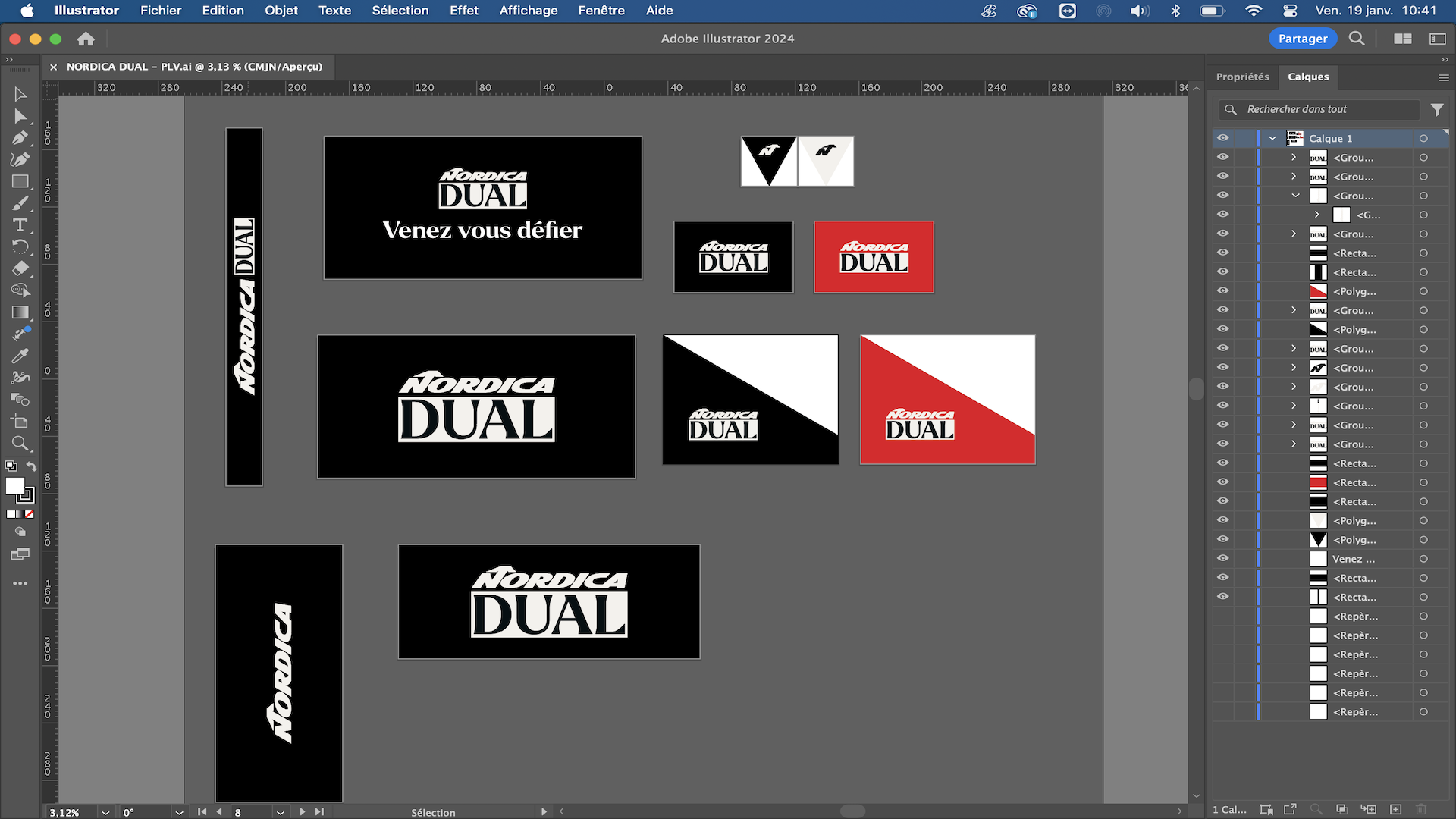The height and width of the screenshot is (819, 1456).
Task: Open the zoom level dropdown
Action: [x=105, y=812]
